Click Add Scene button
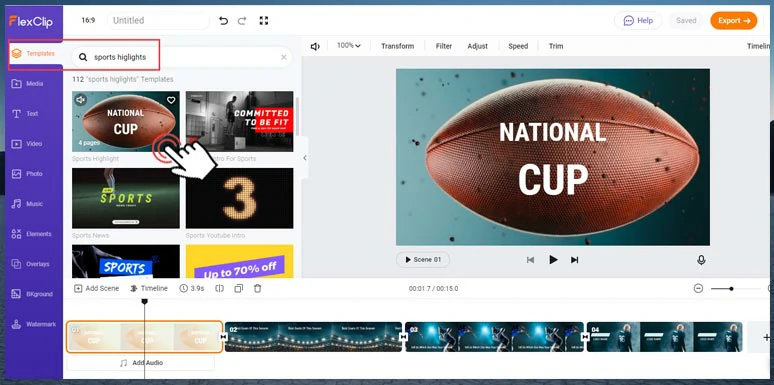The width and height of the screenshot is (774, 385). (x=97, y=288)
